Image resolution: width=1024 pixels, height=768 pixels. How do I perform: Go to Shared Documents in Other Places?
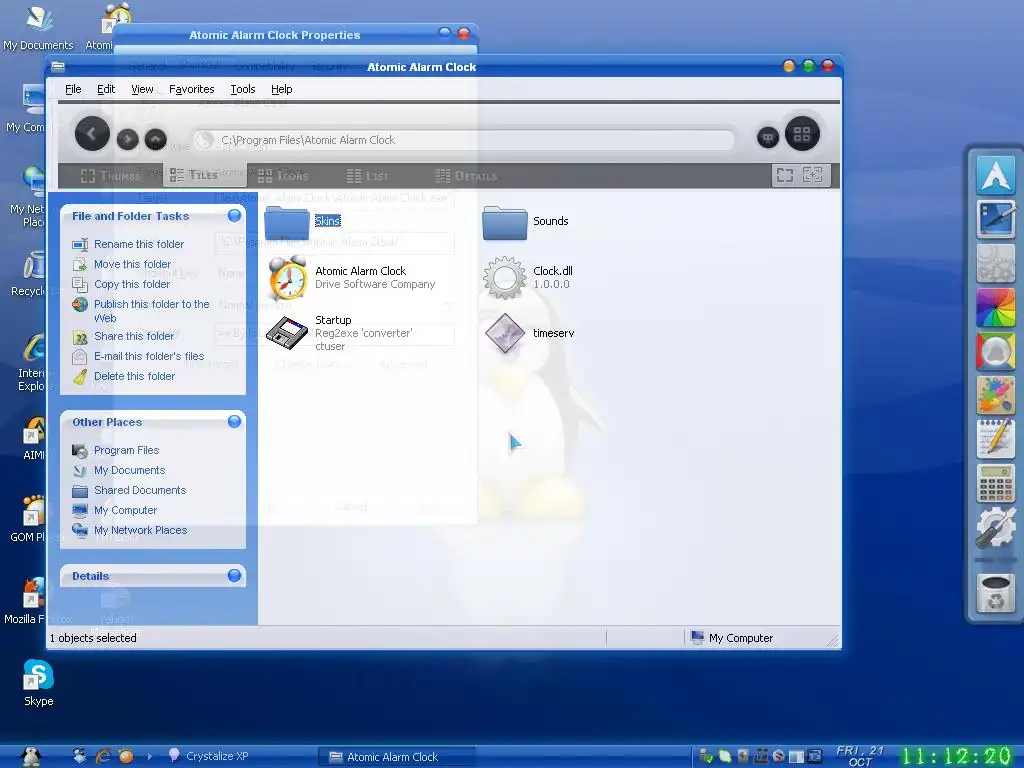[x=140, y=490]
